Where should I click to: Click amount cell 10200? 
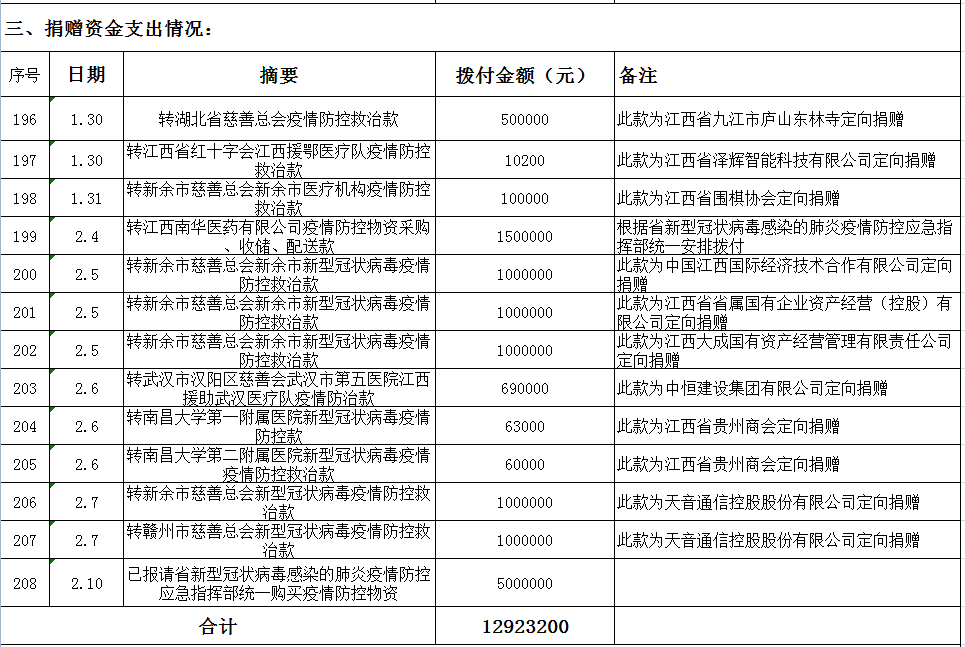coord(524,161)
